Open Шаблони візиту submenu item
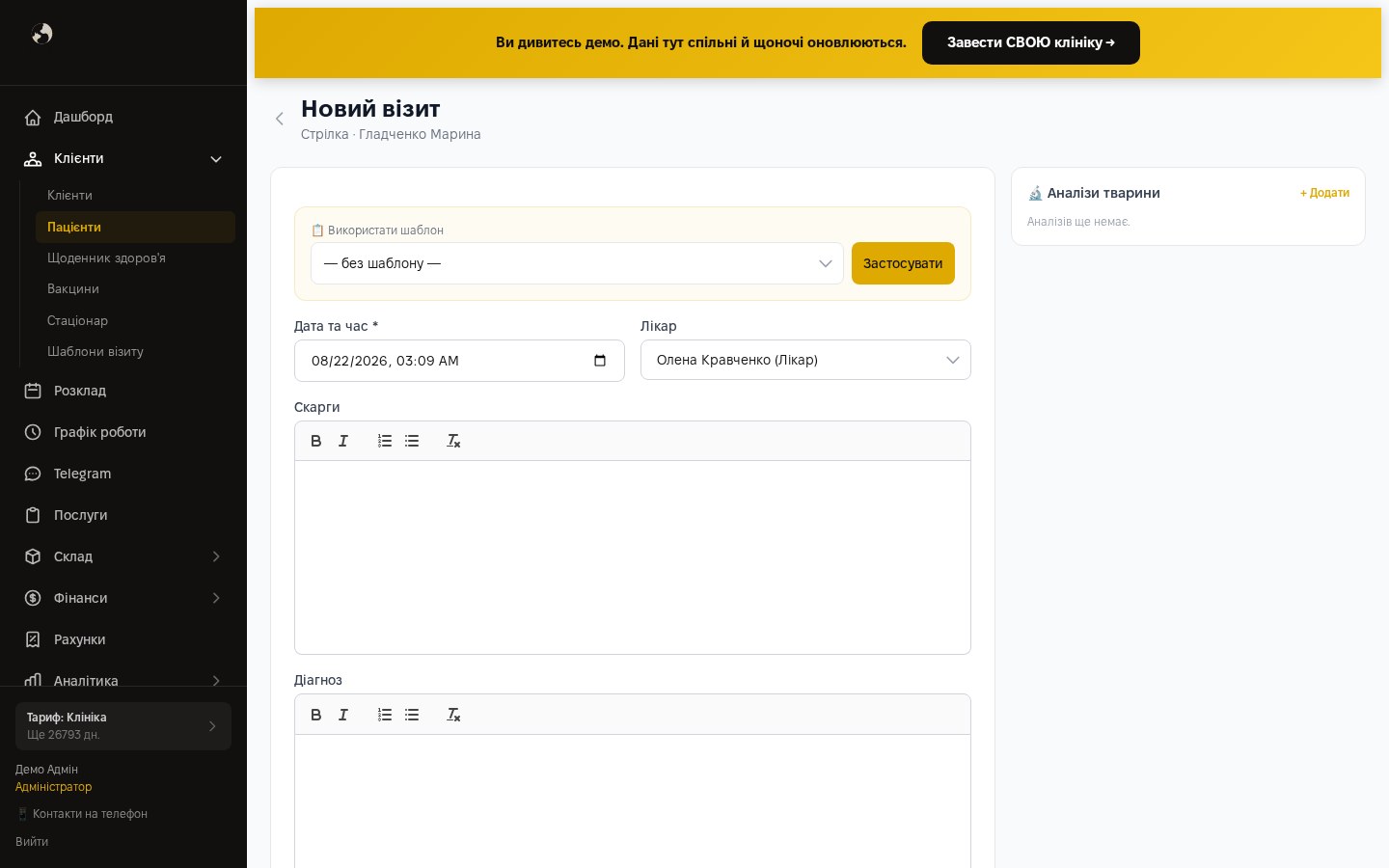1389x868 pixels. (x=135, y=351)
